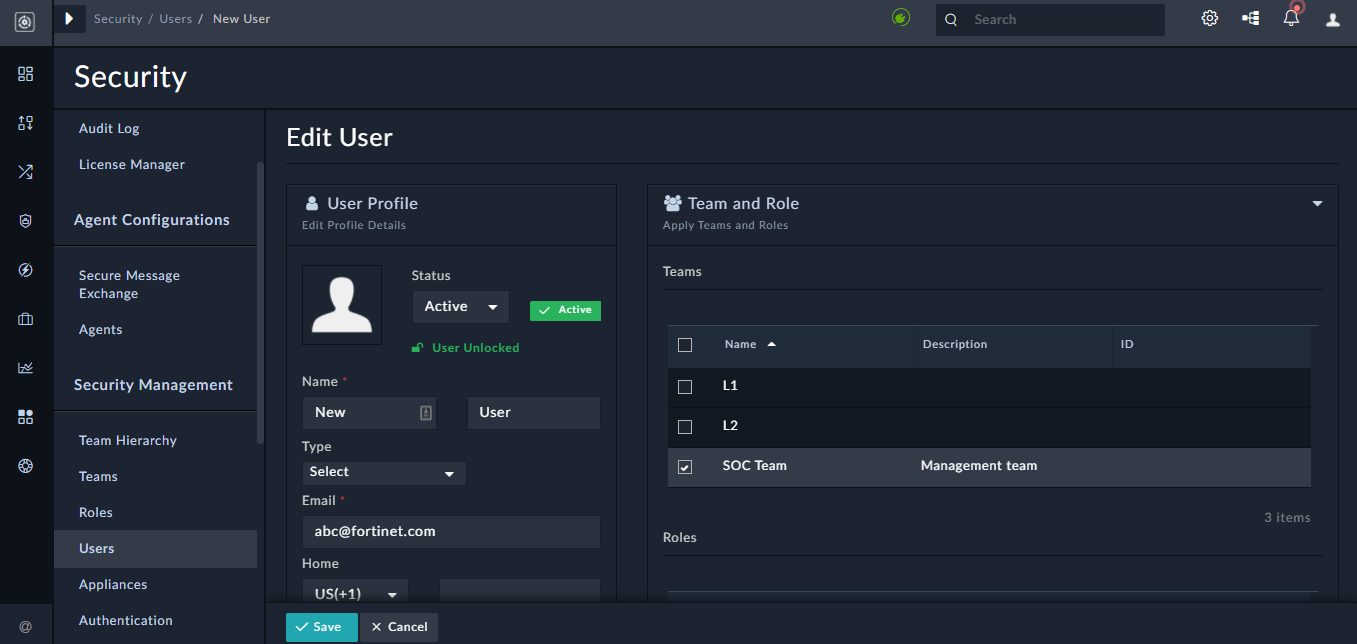Open the Status dropdown showing Active
The image size is (1357, 644).
(460, 306)
